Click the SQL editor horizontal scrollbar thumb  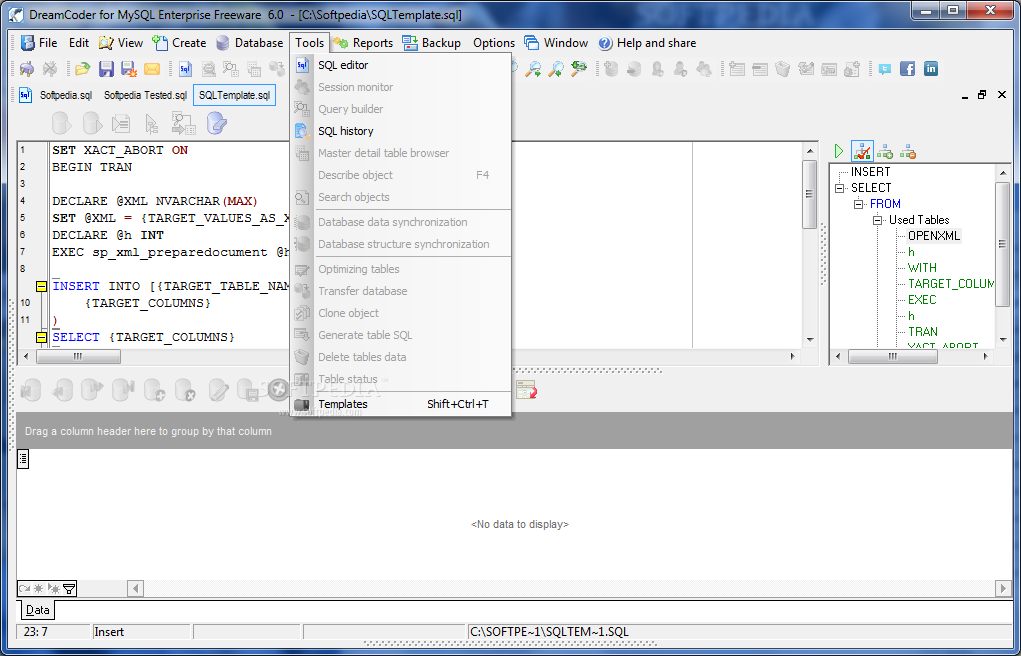78,356
